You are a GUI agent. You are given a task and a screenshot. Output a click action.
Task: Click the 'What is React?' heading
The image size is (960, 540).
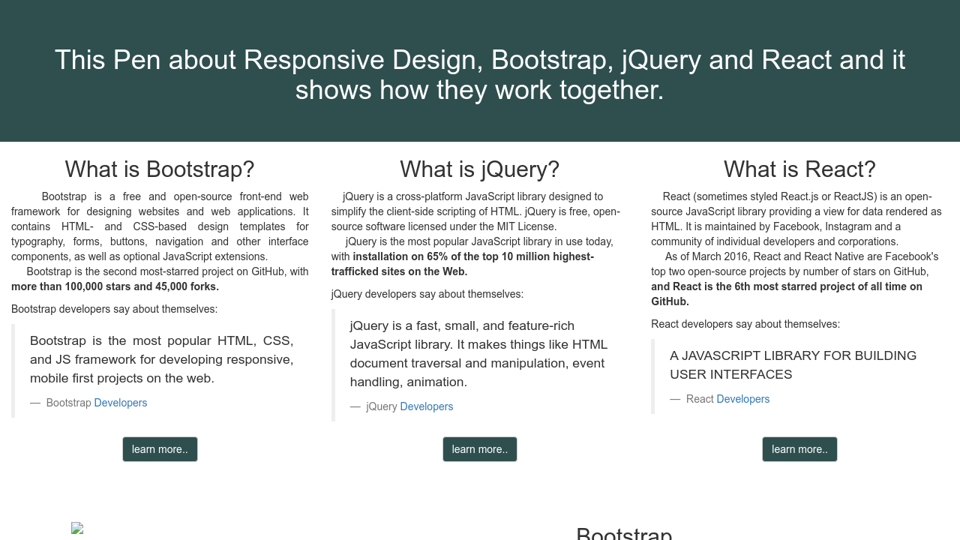pos(799,169)
